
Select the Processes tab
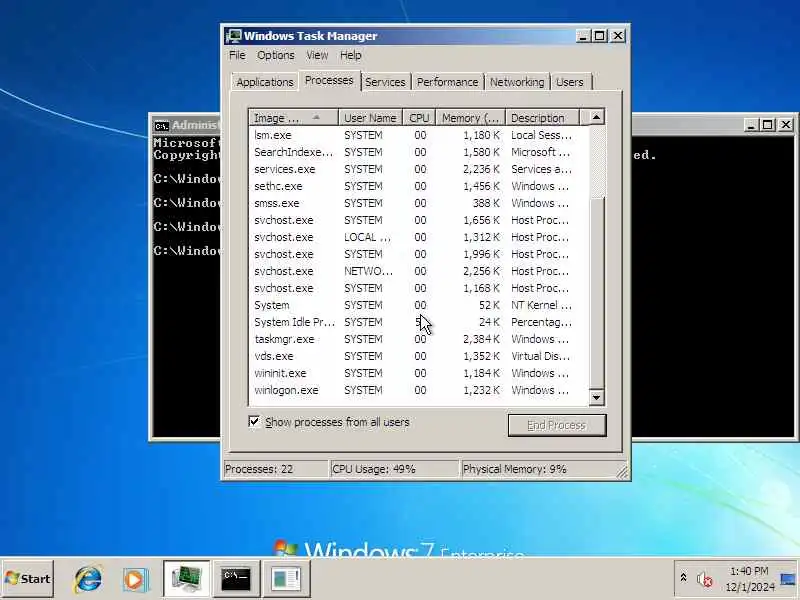329,81
